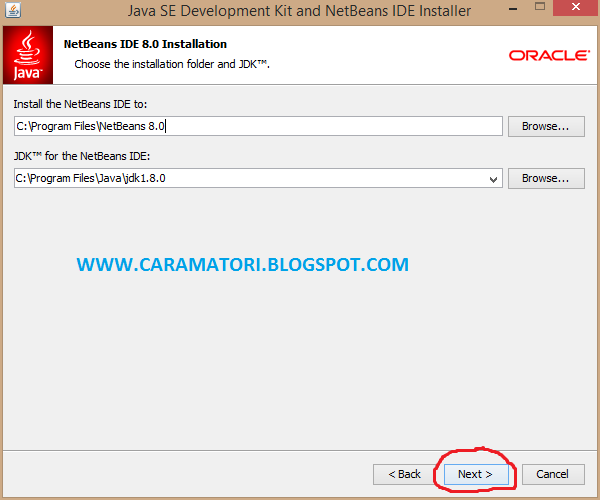The image size is (600, 500).
Task: Click the JDK path combo box text
Action: (x=90, y=178)
